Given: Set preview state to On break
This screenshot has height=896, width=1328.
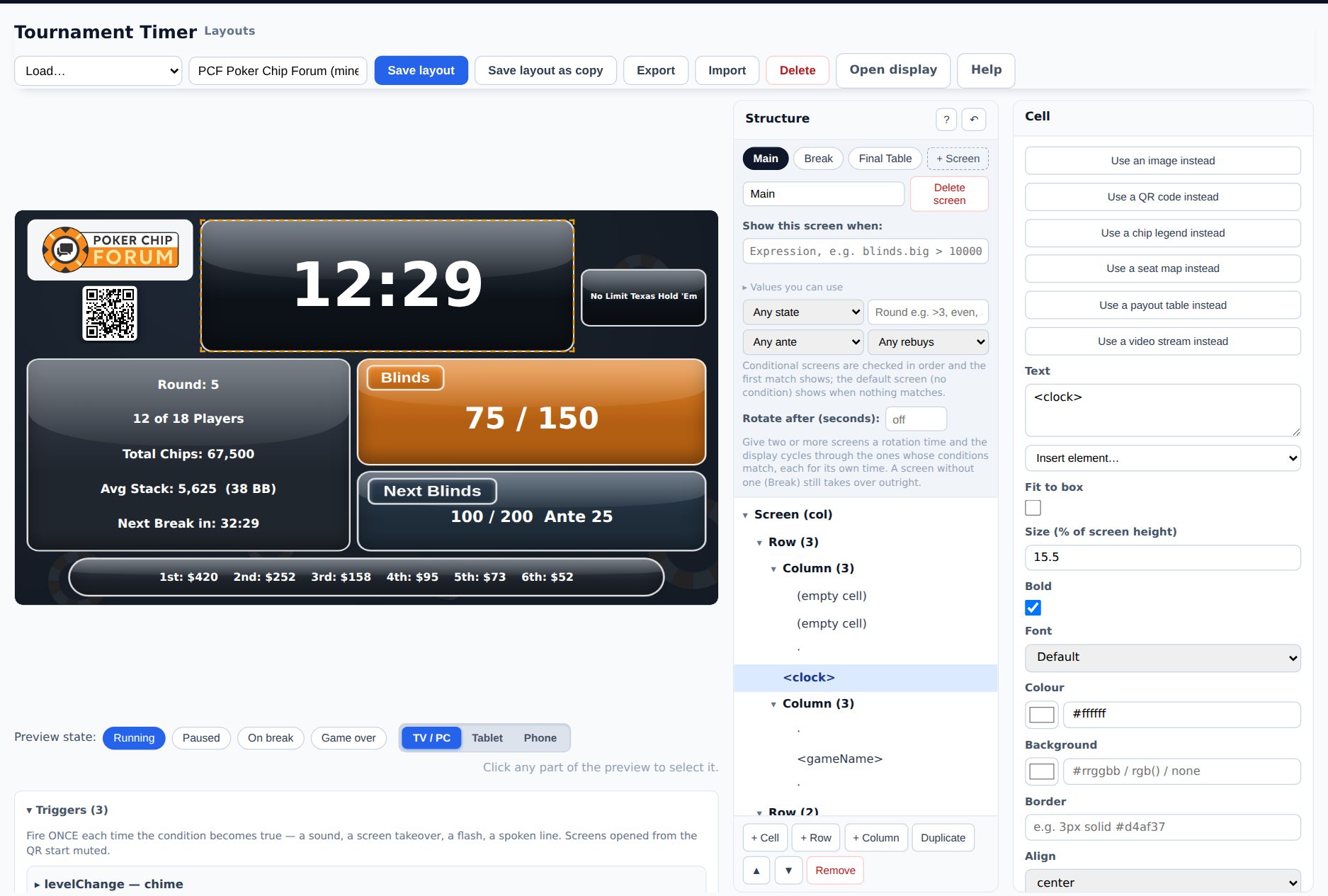Looking at the screenshot, I should tap(271, 738).
